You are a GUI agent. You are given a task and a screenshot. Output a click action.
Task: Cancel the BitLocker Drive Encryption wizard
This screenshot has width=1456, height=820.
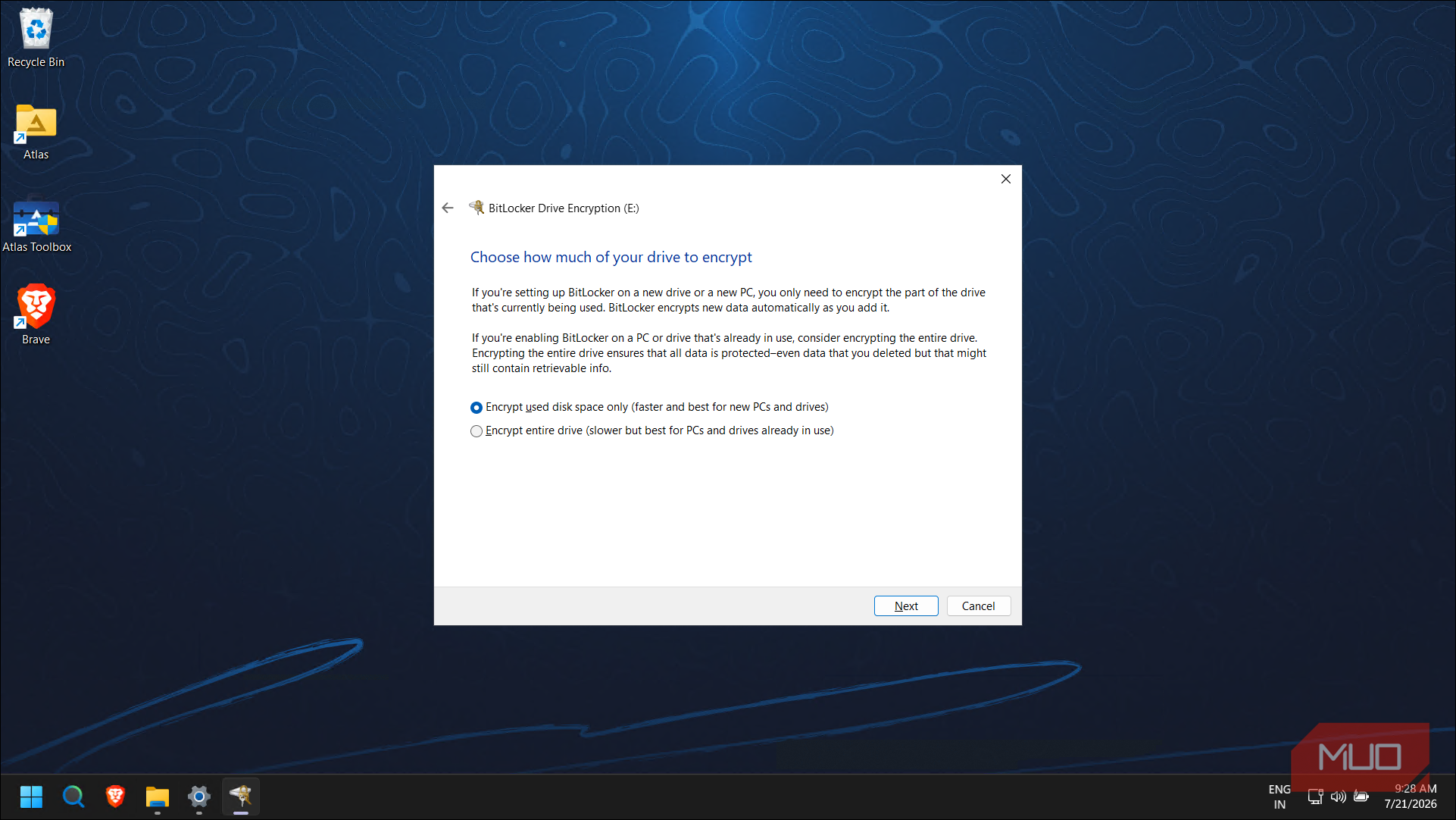[x=978, y=606]
